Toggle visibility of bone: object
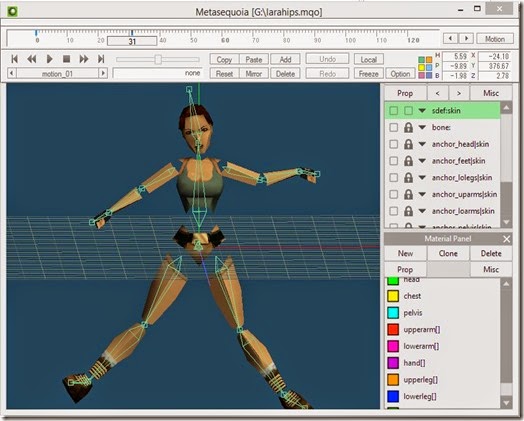 (x=394, y=128)
